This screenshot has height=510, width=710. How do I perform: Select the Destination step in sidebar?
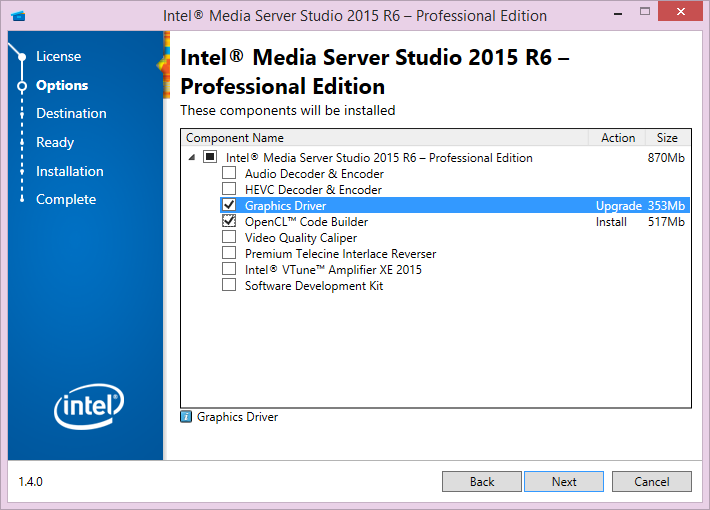(72, 113)
